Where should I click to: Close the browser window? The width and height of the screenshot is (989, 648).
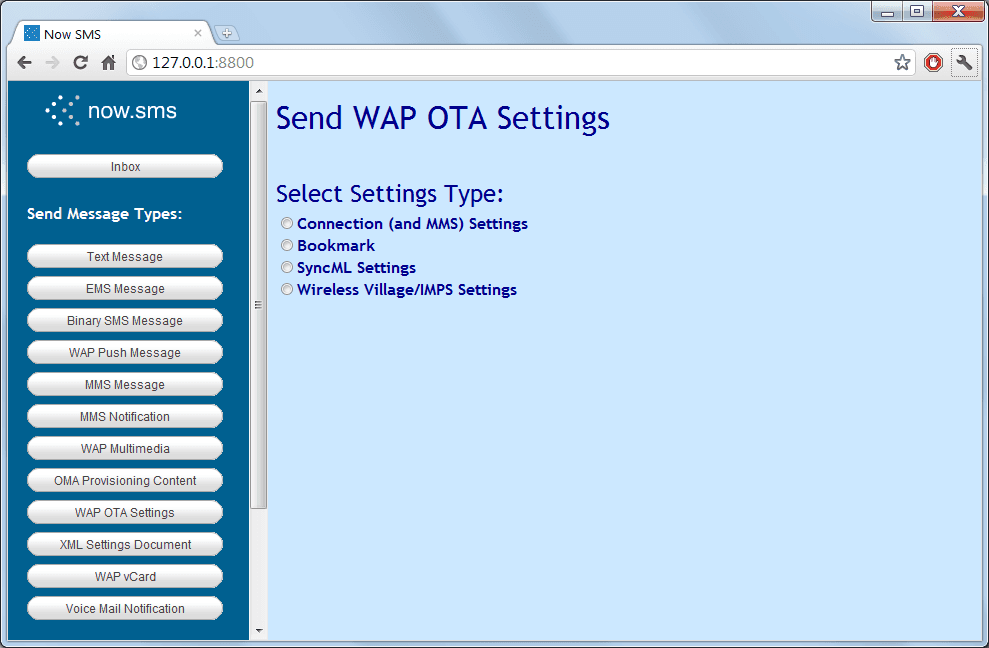[x=958, y=11]
